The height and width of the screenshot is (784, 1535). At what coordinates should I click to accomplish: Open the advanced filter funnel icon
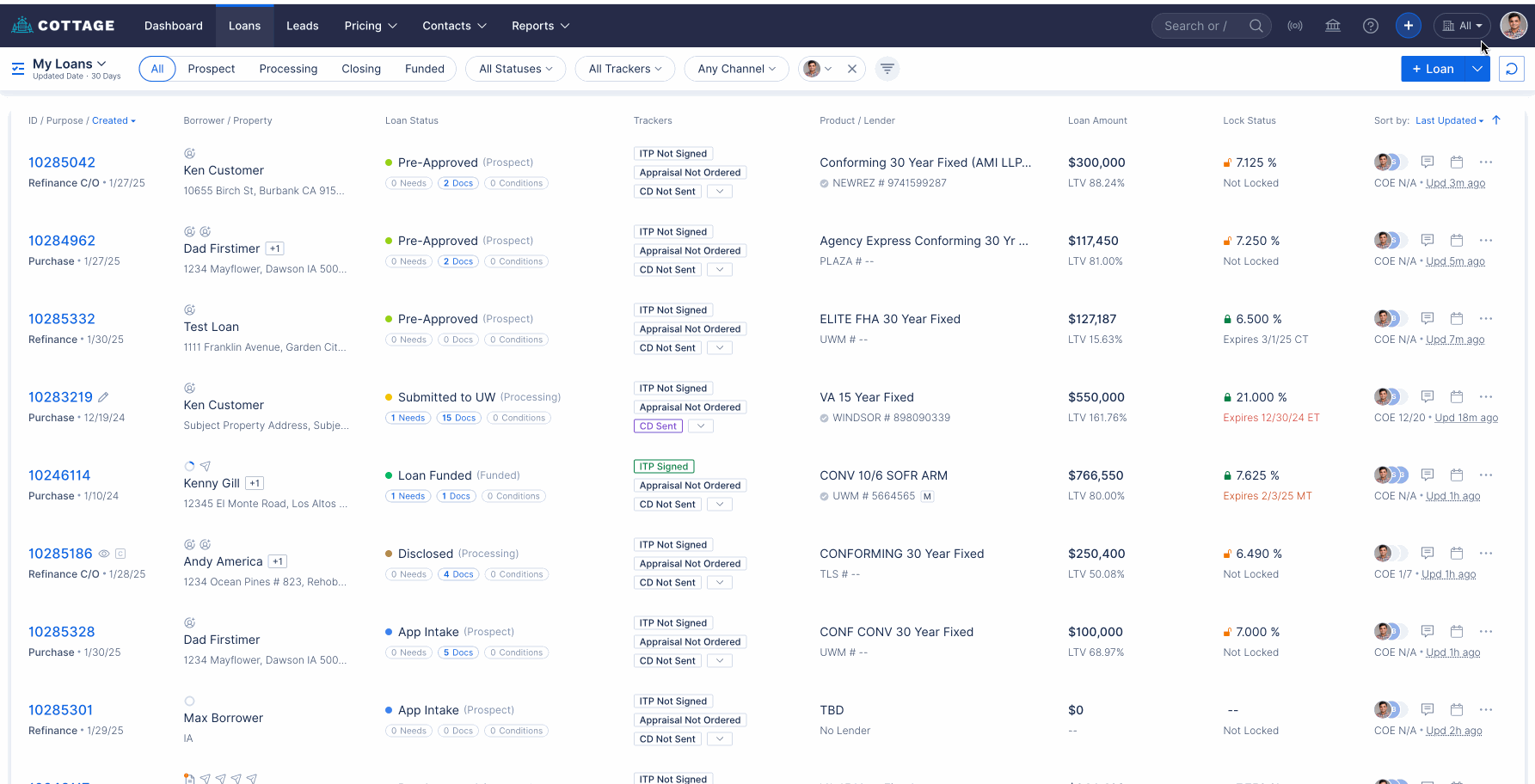click(887, 69)
